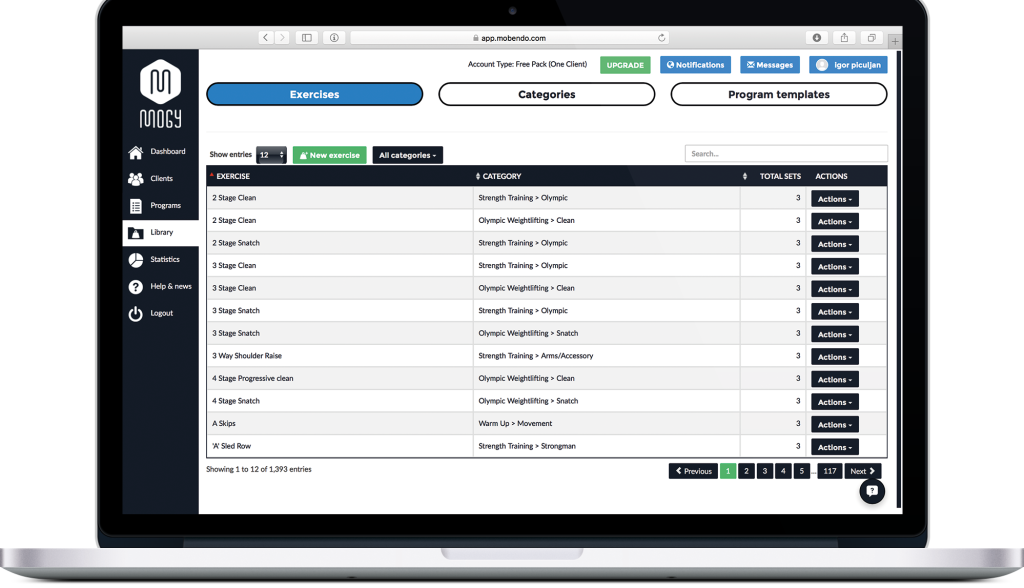Switch to the Program templates tab
The width and height of the screenshot is (1024, 588).
(x=778, y=95)
